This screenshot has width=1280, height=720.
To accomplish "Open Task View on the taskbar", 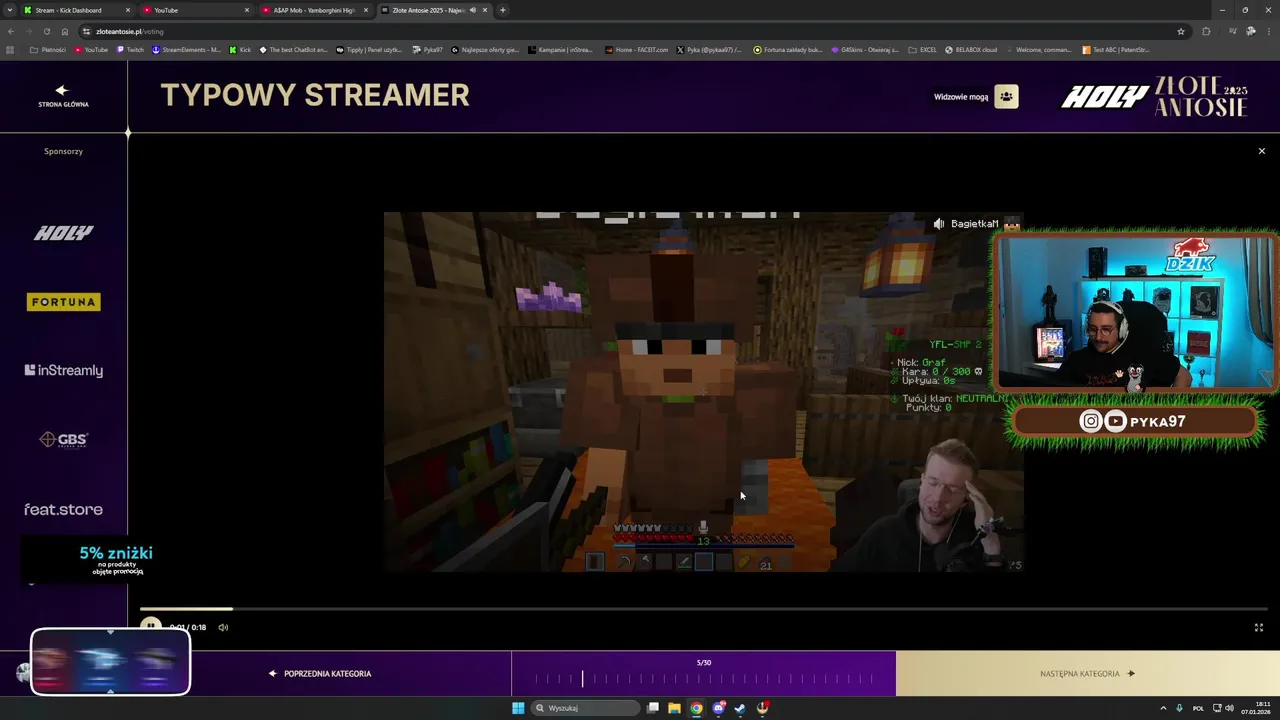I will coord(653,708).
